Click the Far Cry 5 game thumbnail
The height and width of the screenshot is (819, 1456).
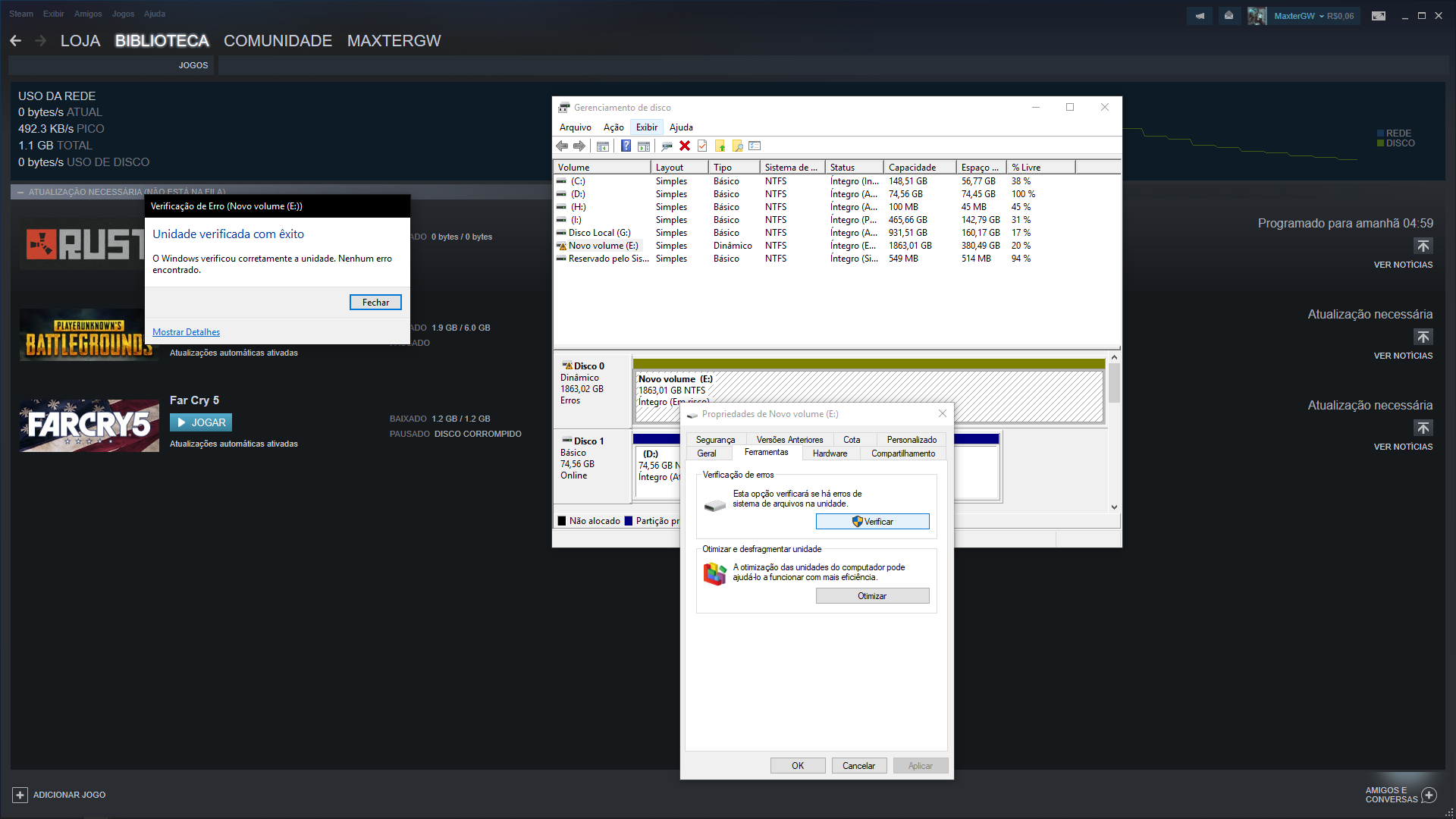point(89,425)
